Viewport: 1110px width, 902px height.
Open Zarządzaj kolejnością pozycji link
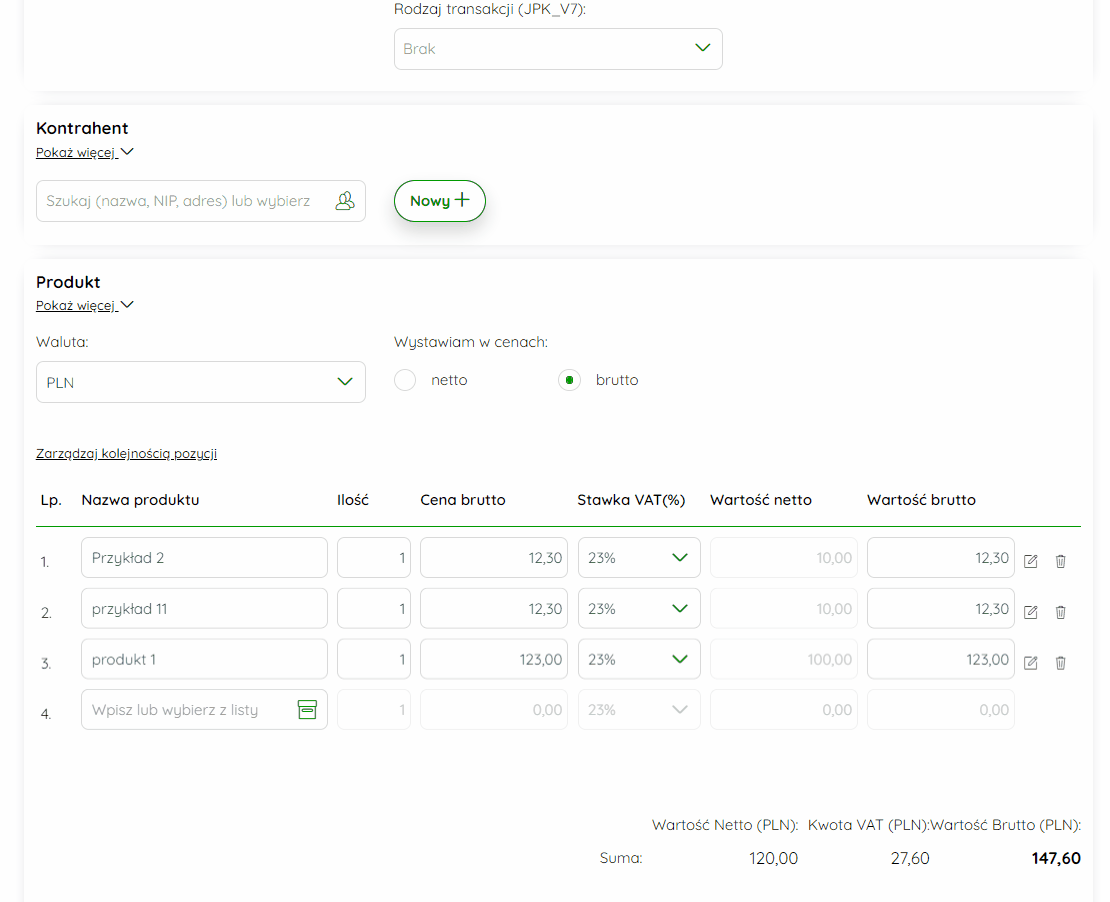[x=126, y=453]
